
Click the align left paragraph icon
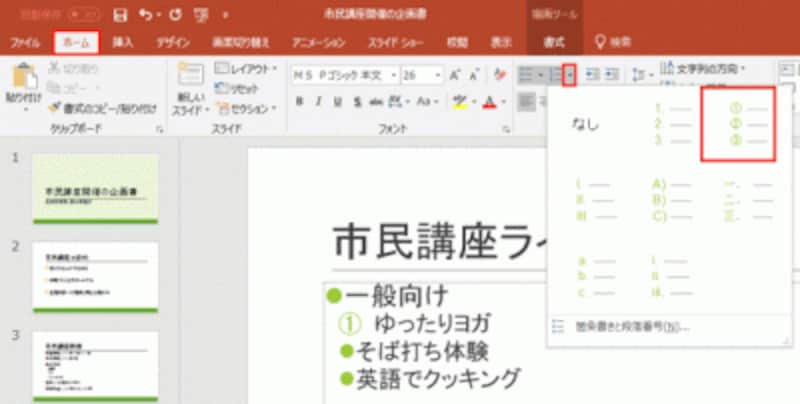526,102
